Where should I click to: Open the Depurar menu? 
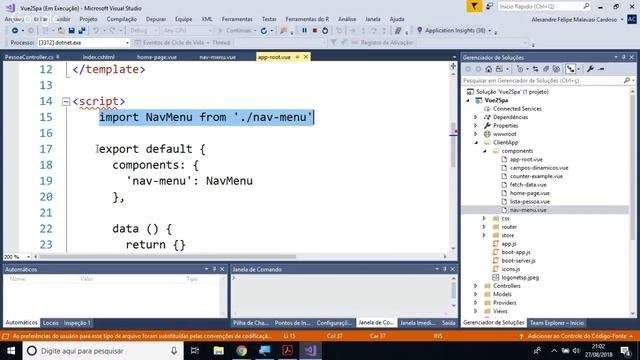coord(156,19)
